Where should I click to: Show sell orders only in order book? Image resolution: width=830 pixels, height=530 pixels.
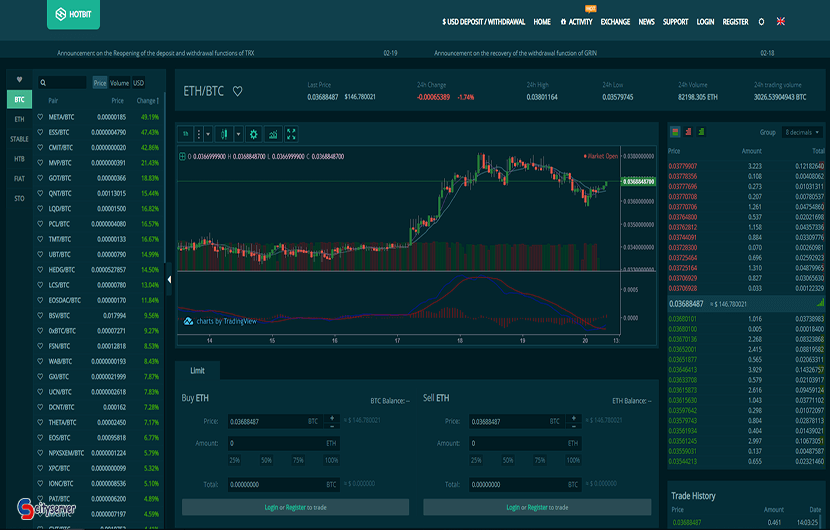[x=688, y=132]
